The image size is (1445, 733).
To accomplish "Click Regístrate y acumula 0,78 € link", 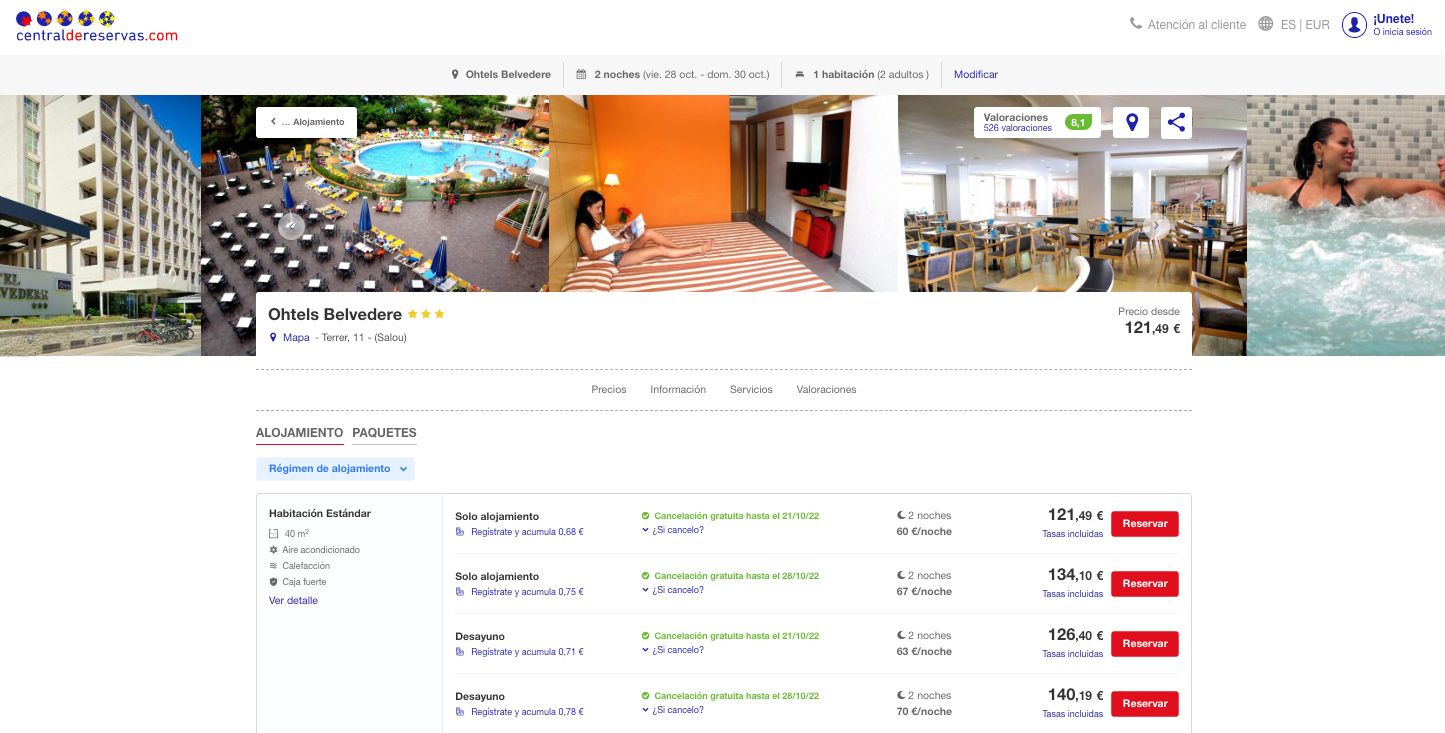I will coord(527,712).
